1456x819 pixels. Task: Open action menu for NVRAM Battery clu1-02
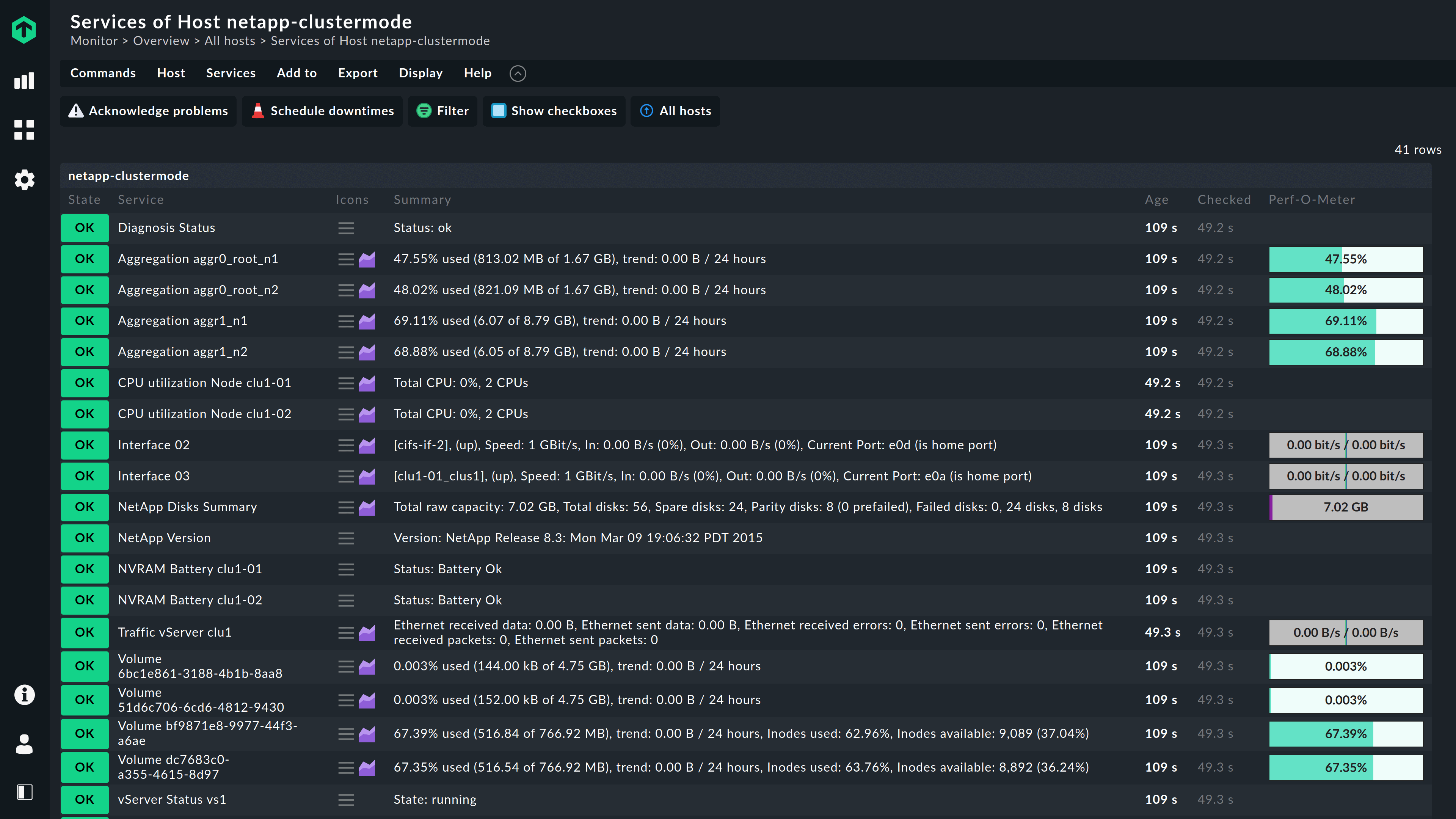pyautogui.click(x=346, y=600)
